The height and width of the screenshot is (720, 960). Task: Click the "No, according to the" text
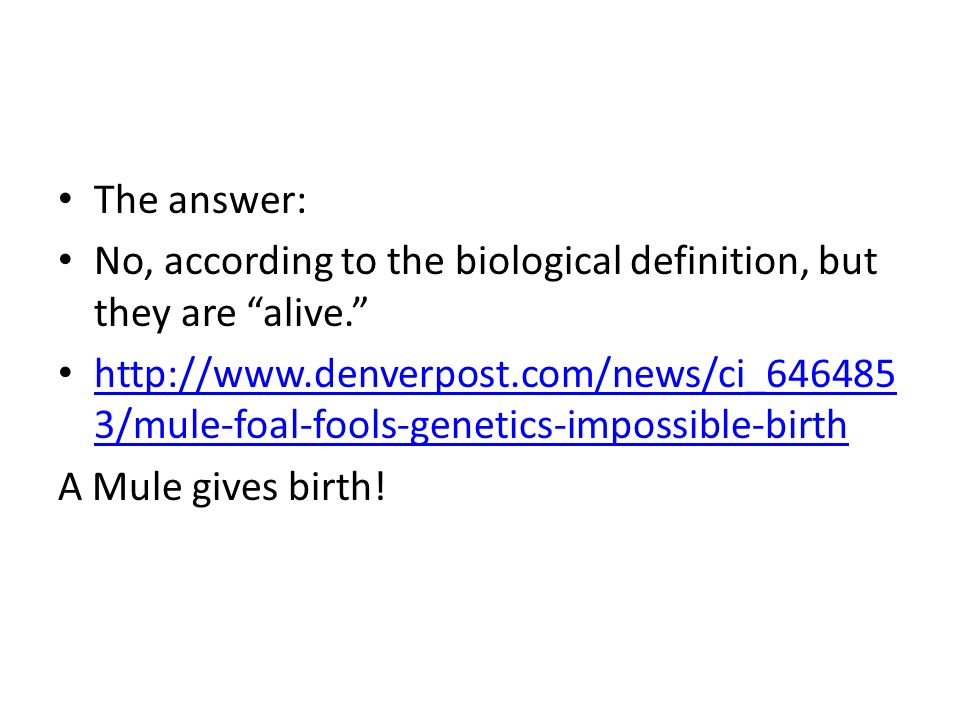tap(269, 261)
